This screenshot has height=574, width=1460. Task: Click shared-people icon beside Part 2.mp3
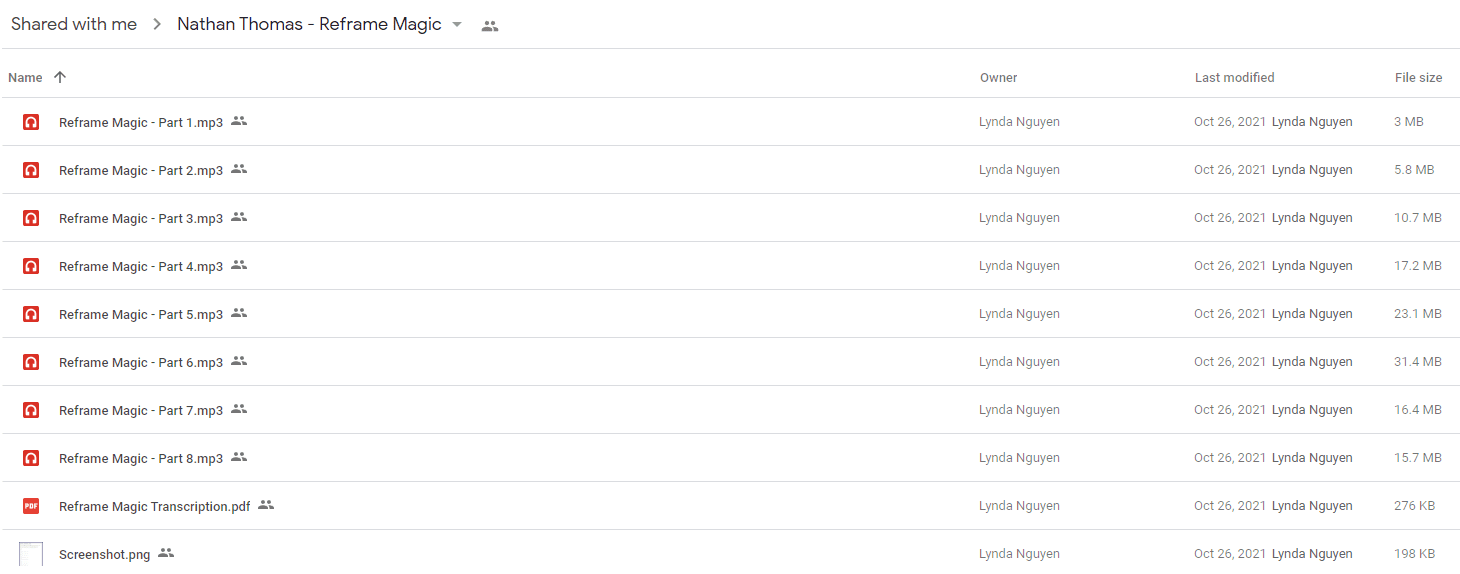click(239, 169)
